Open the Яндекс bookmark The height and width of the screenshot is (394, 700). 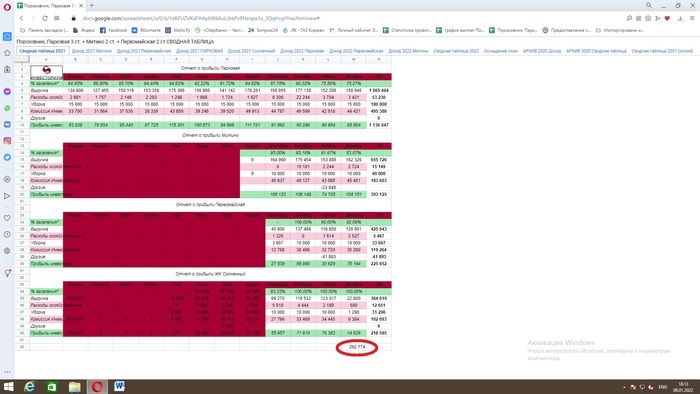pyautogui.click(x=84, y=30)
